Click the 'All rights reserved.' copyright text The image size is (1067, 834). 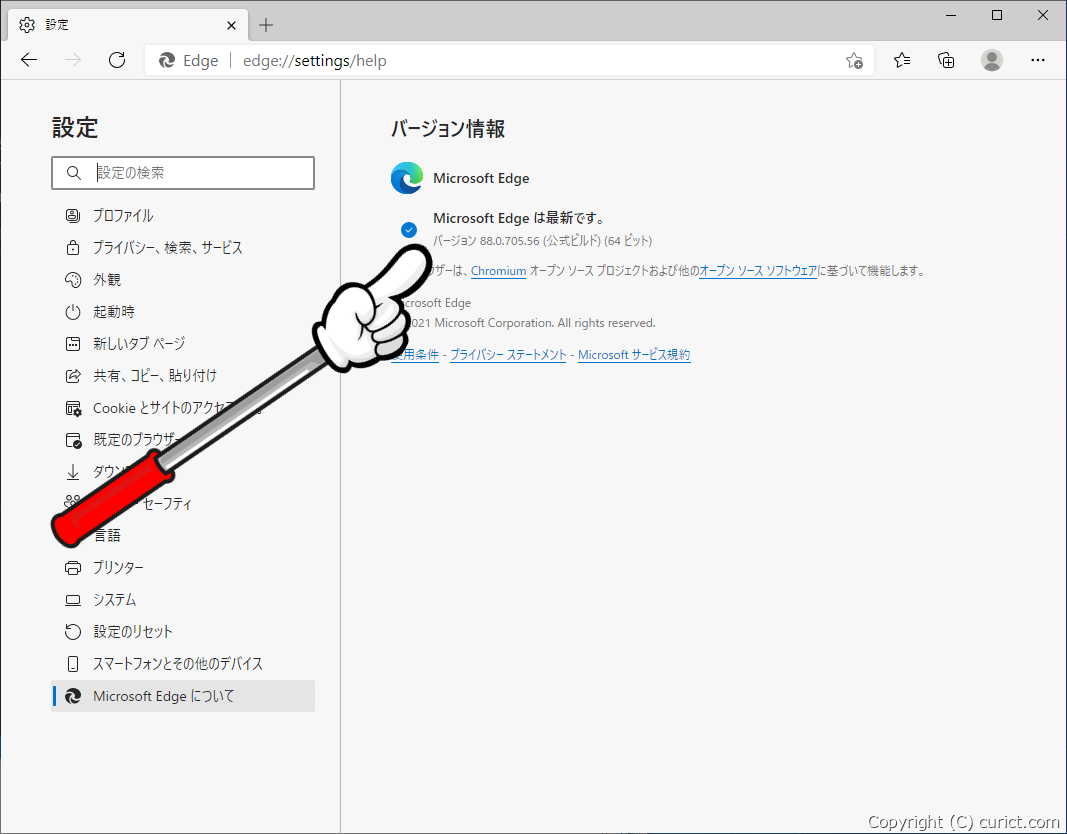pyautogui.click(x=606, y=323)
